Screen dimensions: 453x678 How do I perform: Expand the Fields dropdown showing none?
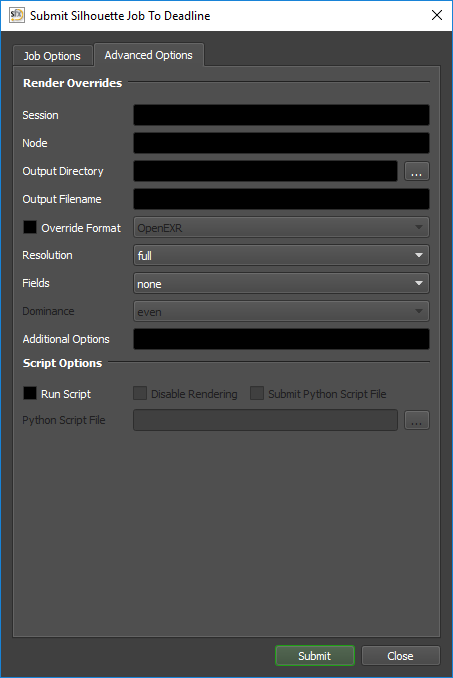click(281, 283)
